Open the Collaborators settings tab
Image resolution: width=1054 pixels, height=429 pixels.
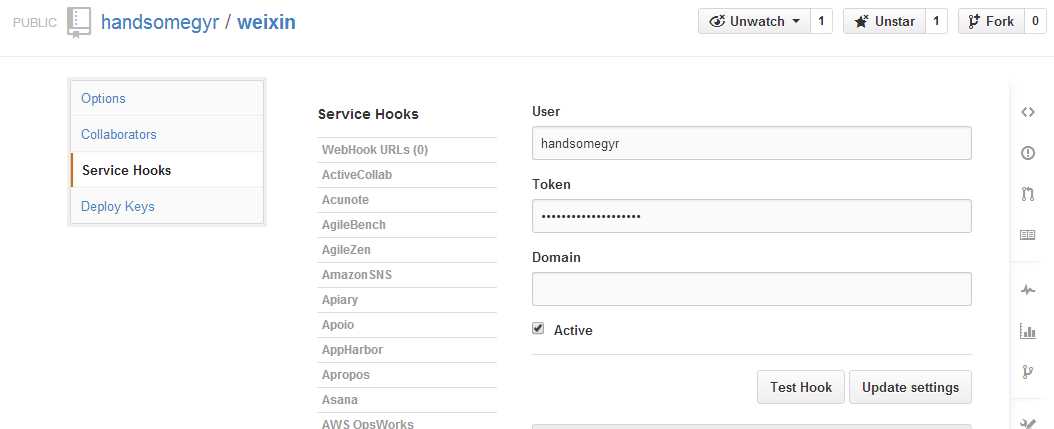(x=119, y=134)
